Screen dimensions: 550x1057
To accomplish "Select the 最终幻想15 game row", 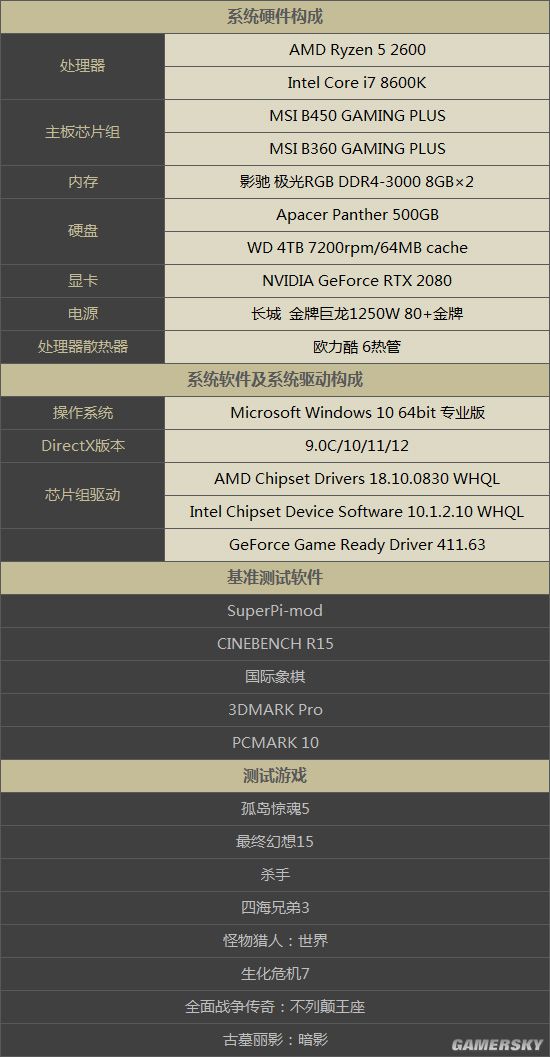I will [x=275, y=843].
